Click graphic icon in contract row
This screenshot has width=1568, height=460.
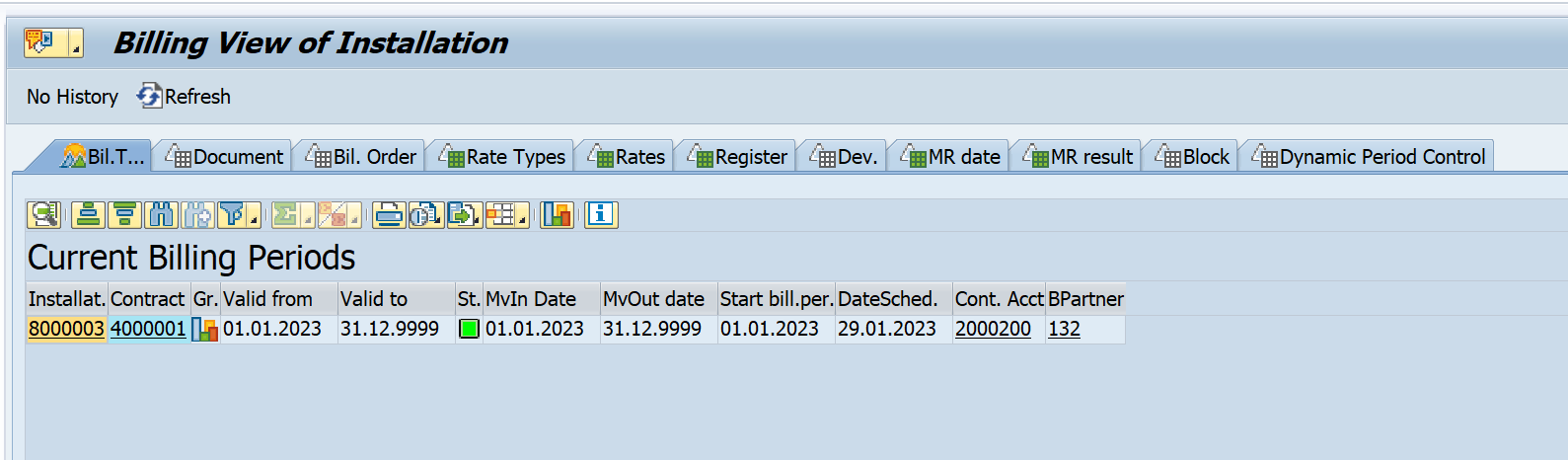click(x=204, y=329)
